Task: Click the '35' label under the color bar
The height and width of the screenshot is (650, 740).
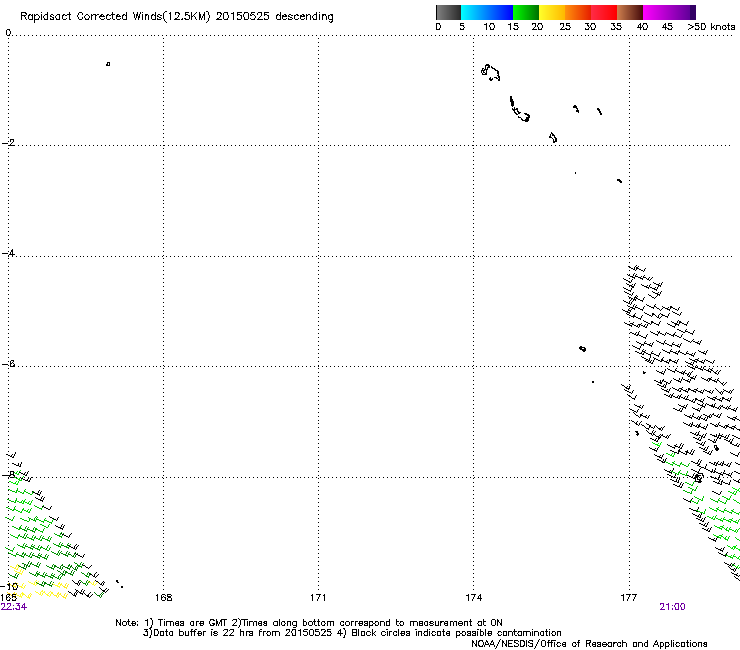Action: click(616, 27)
